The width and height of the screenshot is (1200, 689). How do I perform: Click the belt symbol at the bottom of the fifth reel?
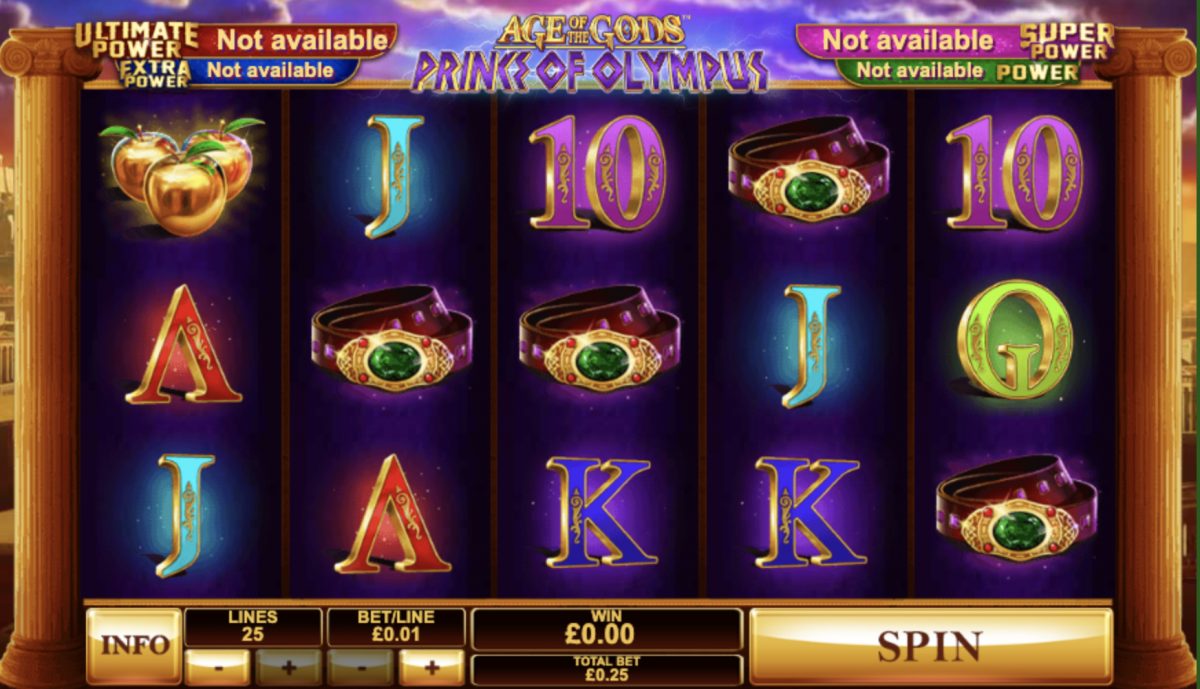coord(1016,510)
